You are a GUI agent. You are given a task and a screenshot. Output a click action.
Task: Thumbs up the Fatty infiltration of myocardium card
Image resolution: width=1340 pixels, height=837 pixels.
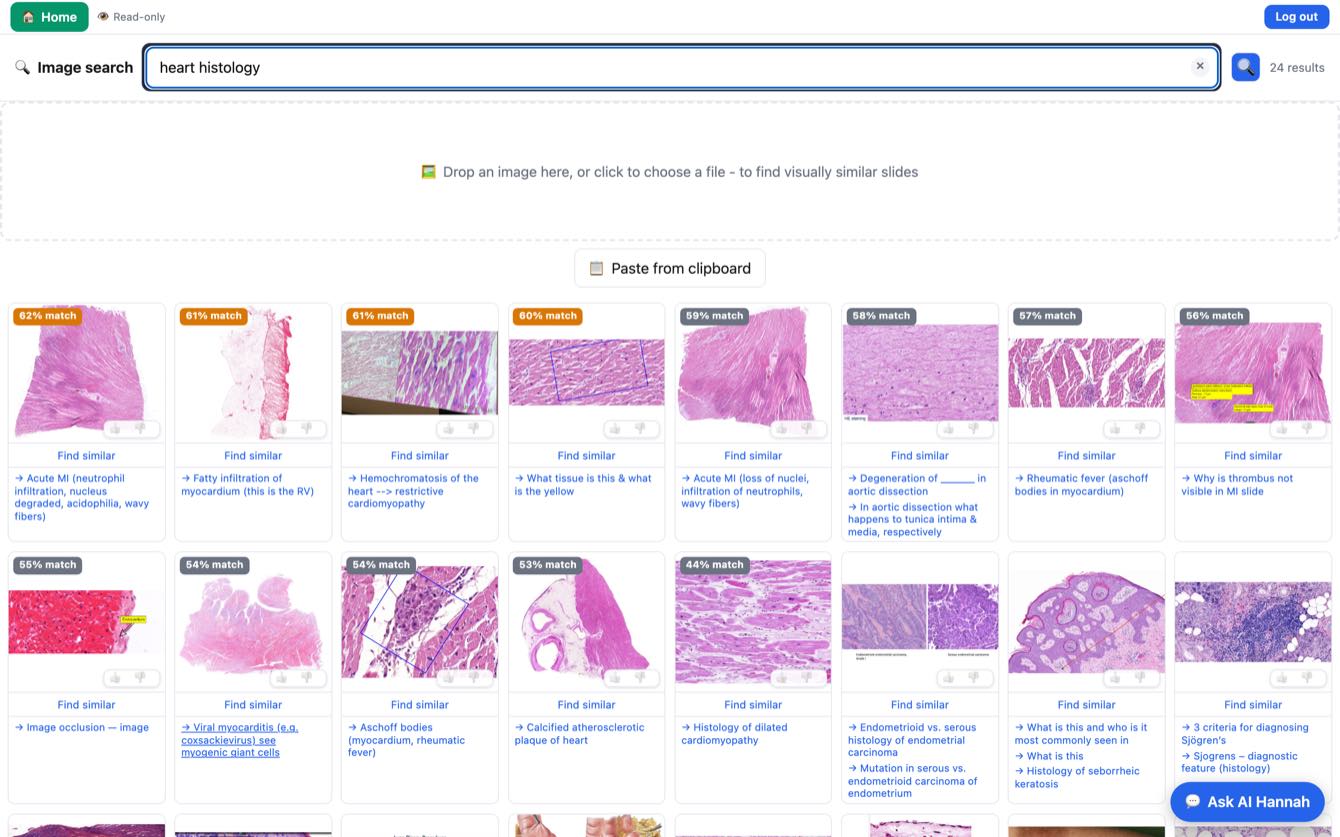[x=283, y=429]
